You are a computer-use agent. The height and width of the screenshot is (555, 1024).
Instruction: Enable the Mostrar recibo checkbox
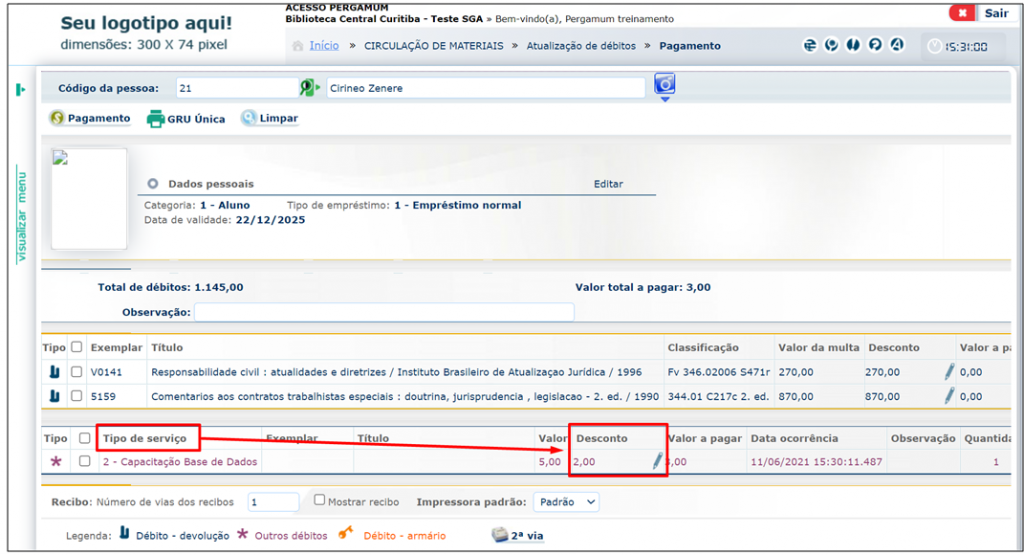tap(319, 500)
